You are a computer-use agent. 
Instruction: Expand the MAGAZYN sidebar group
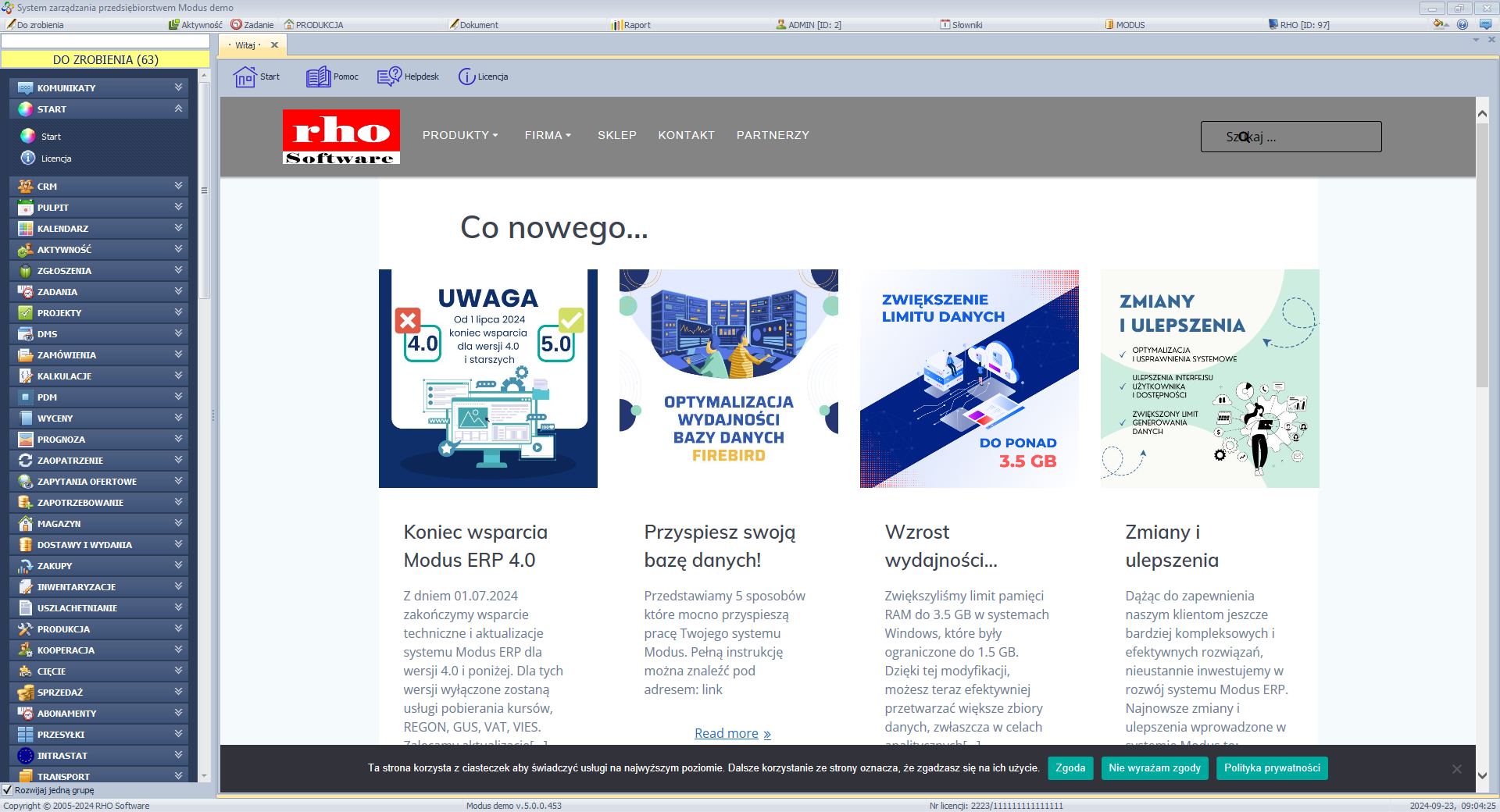point(178,523)
